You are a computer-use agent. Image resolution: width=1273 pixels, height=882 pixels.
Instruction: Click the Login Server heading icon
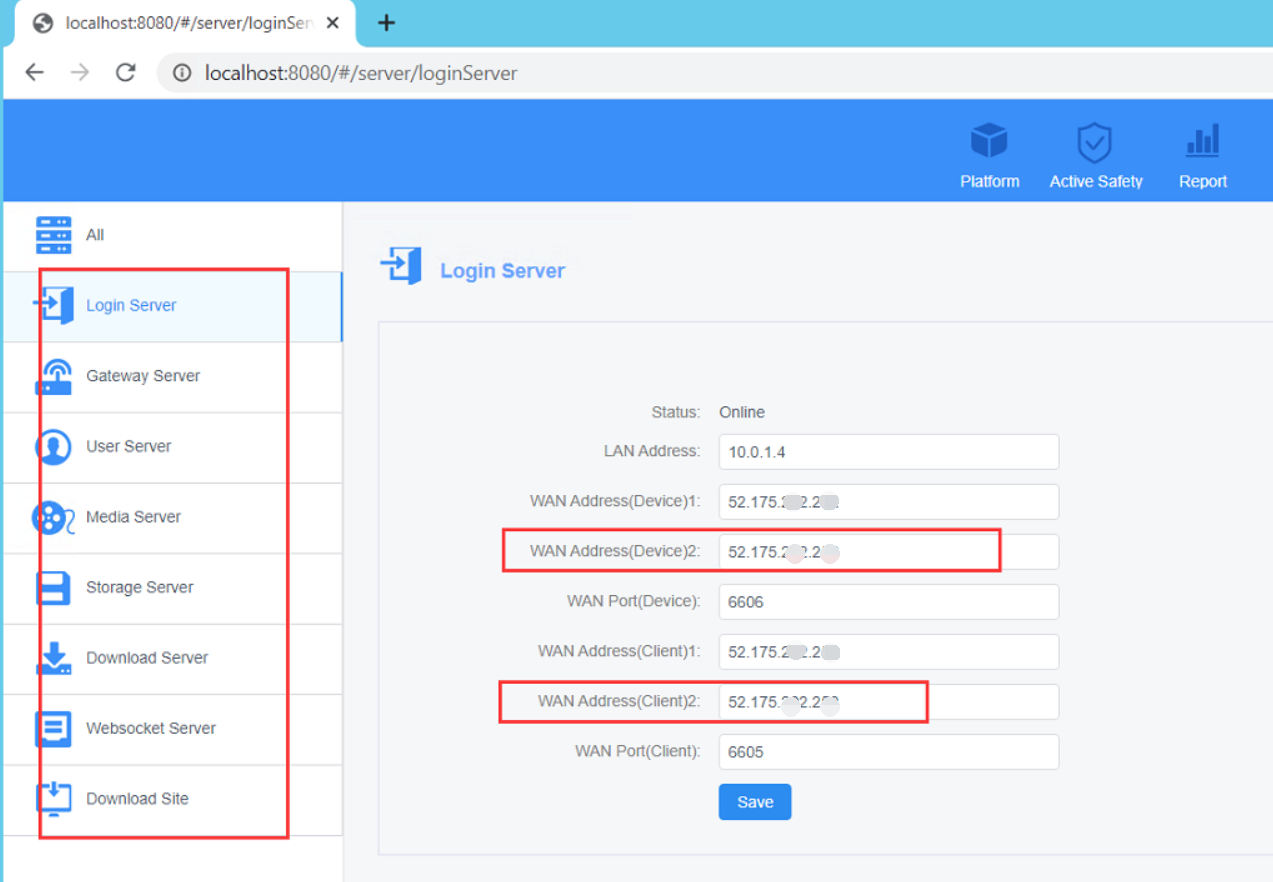(401, 266)
